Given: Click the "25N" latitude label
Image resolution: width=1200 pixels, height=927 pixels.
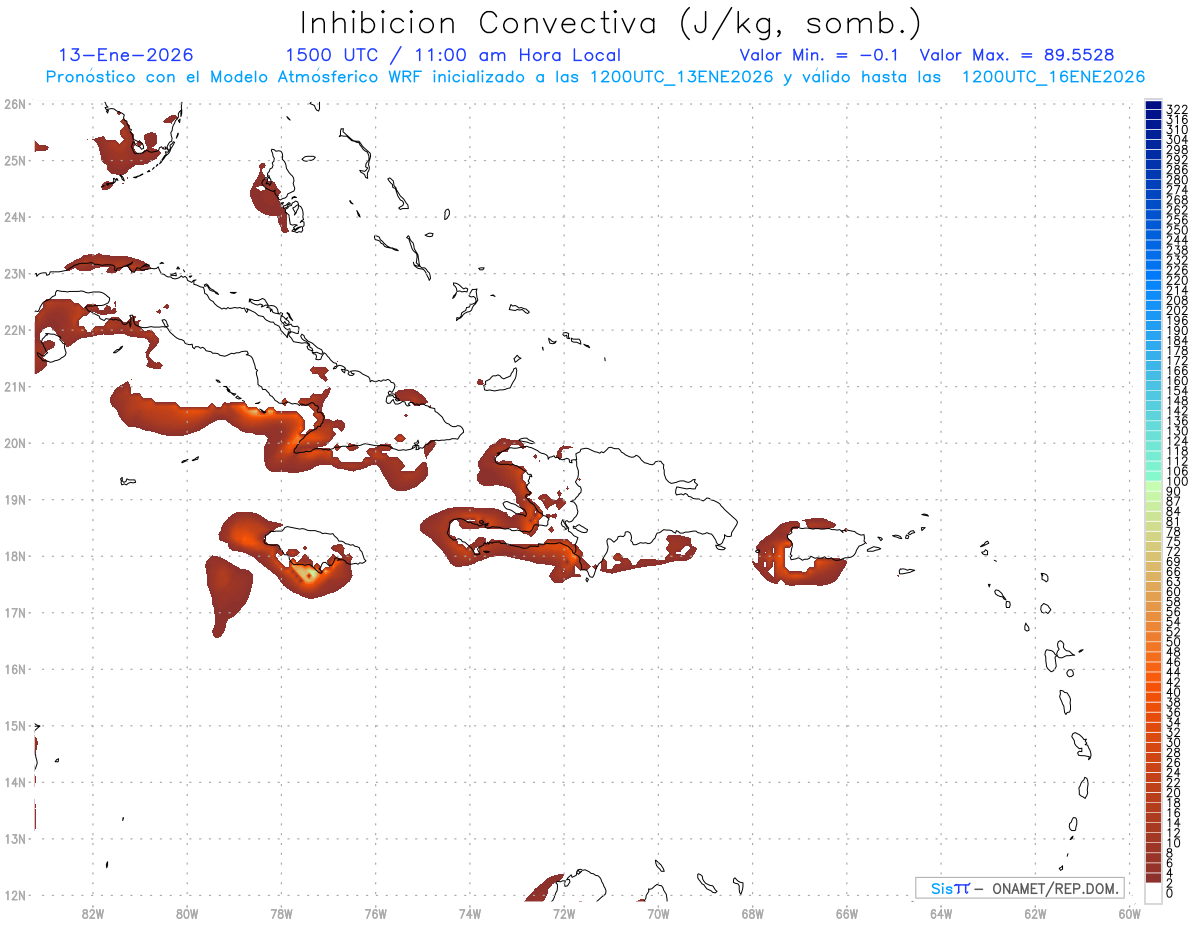Looking at the screenshot, I should [15, 160].
